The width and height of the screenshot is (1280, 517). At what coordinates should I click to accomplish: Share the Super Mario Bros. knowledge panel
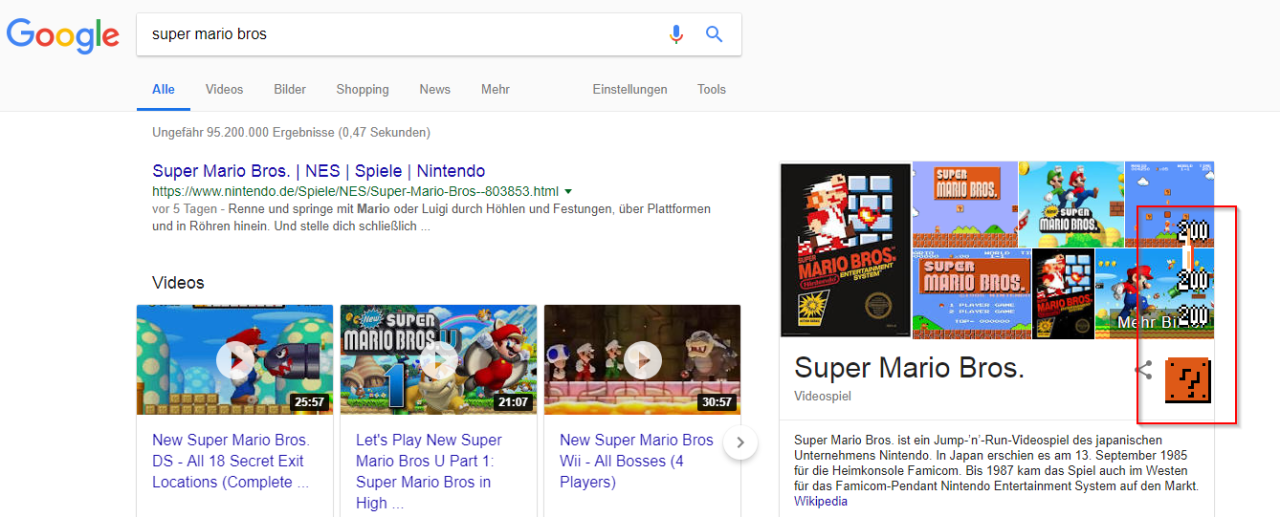click(x=1144, y=370)
